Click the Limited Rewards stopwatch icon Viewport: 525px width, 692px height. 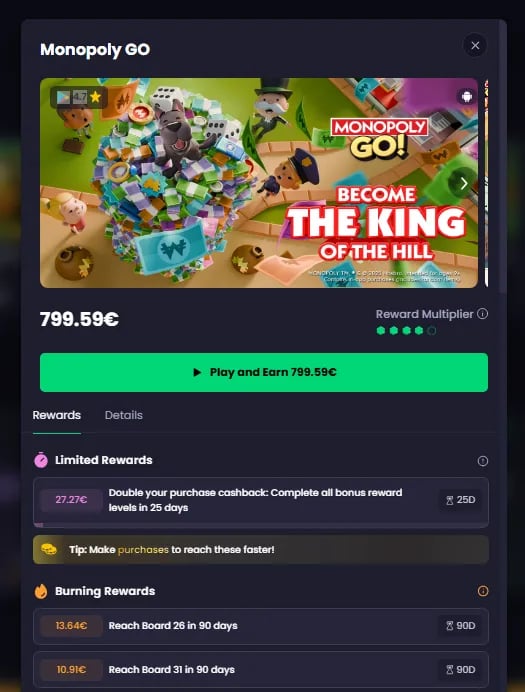point(41,460)
